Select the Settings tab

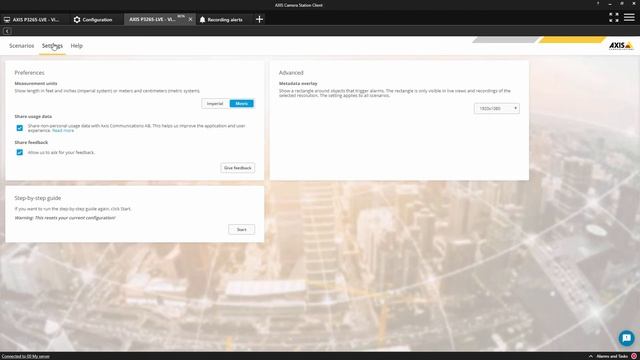click(x=52, y=46)
